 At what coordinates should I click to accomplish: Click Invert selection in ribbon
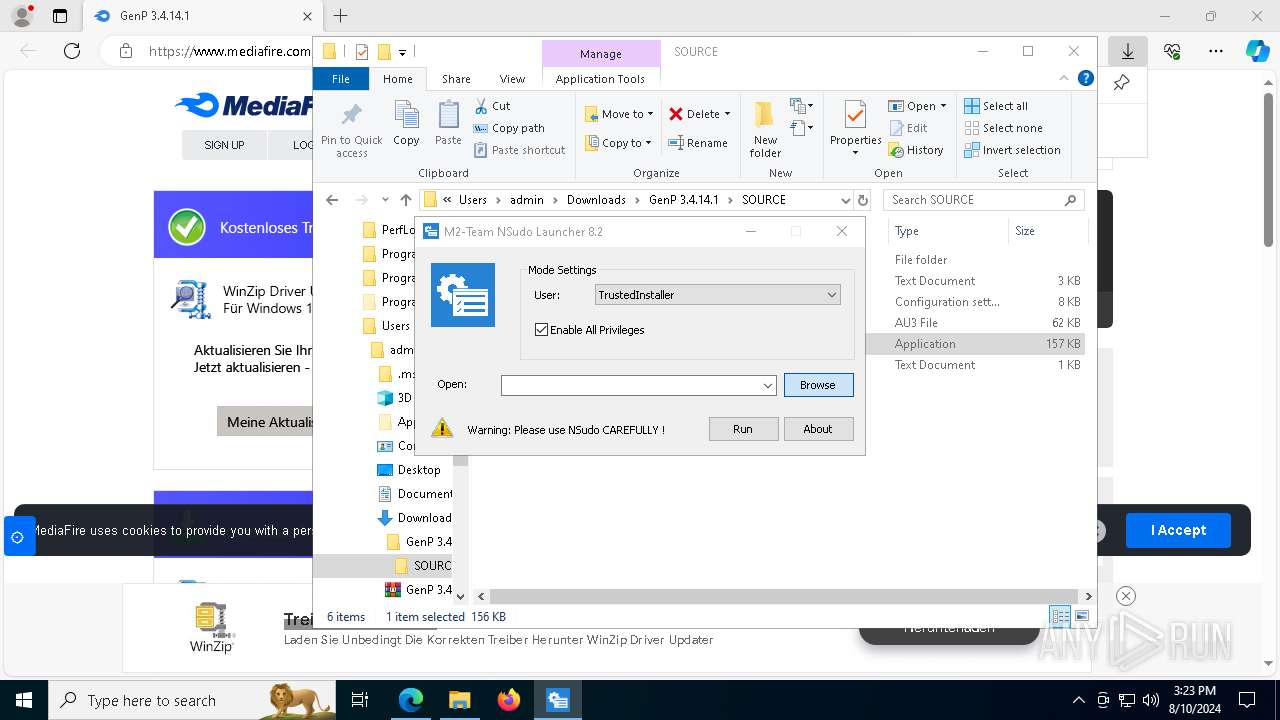(1012, 150)
